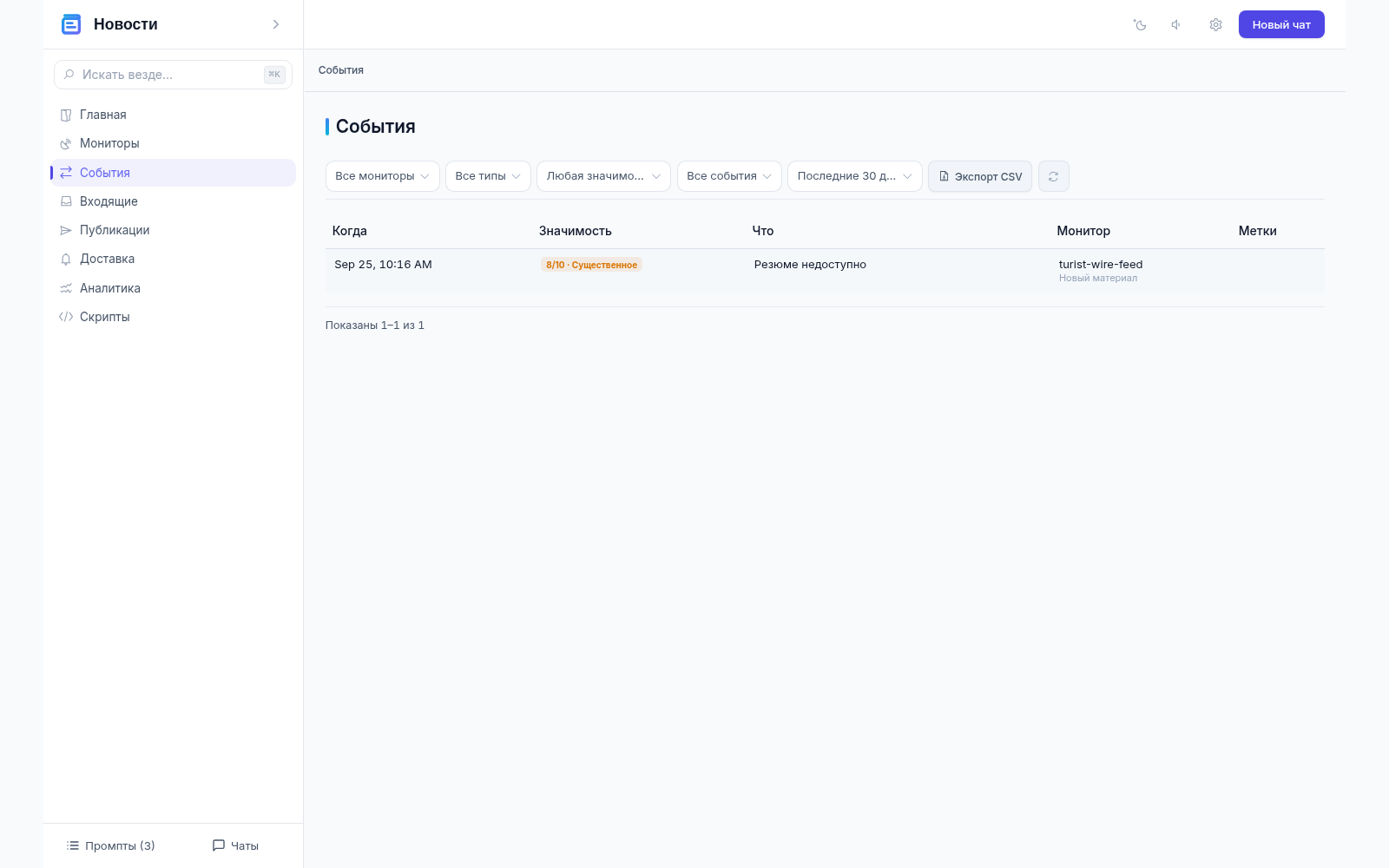Export events via Экспорт CSV
This screenshot has width=1389, height=868.
[x=980, y=176]
